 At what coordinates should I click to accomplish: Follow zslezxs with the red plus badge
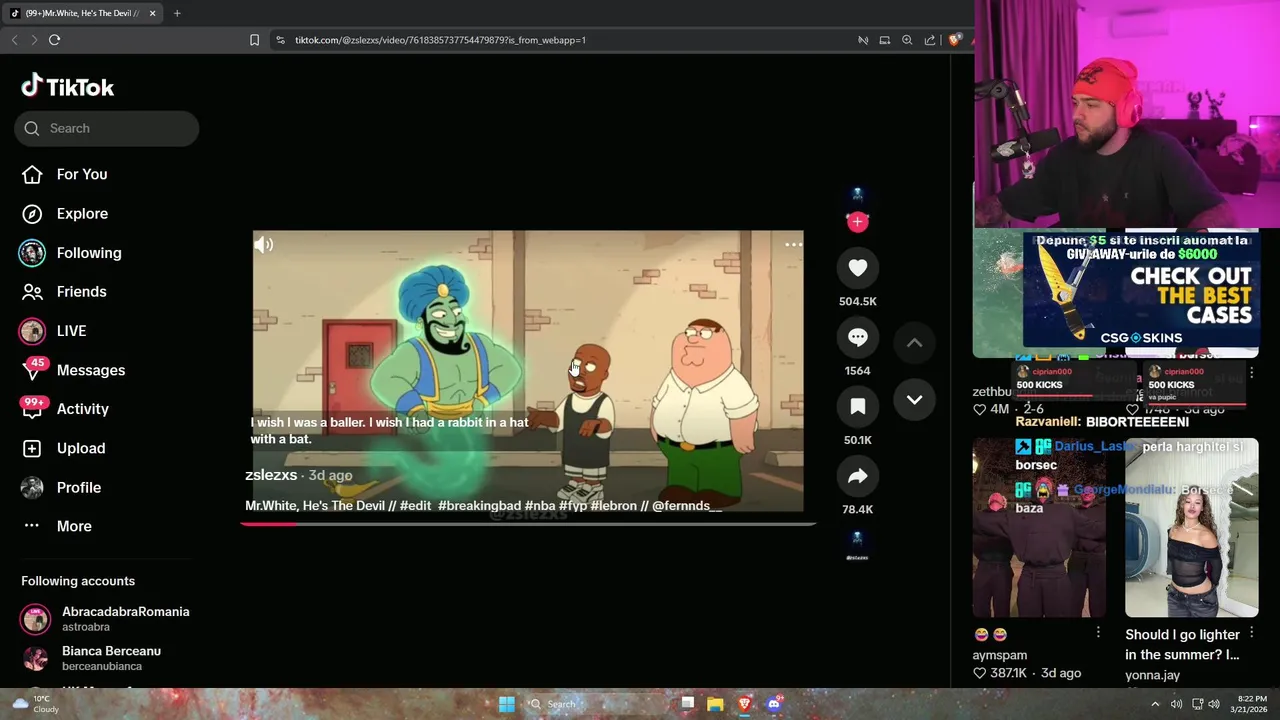coord(857,222)
